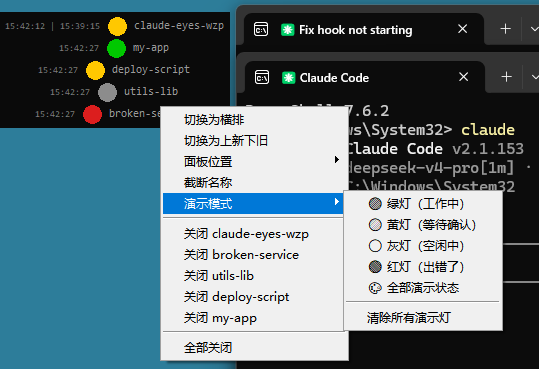The height and width of the screenshot is (369, 539).
Task: Click the gray status dot for utils-lib
Action: 107,92
